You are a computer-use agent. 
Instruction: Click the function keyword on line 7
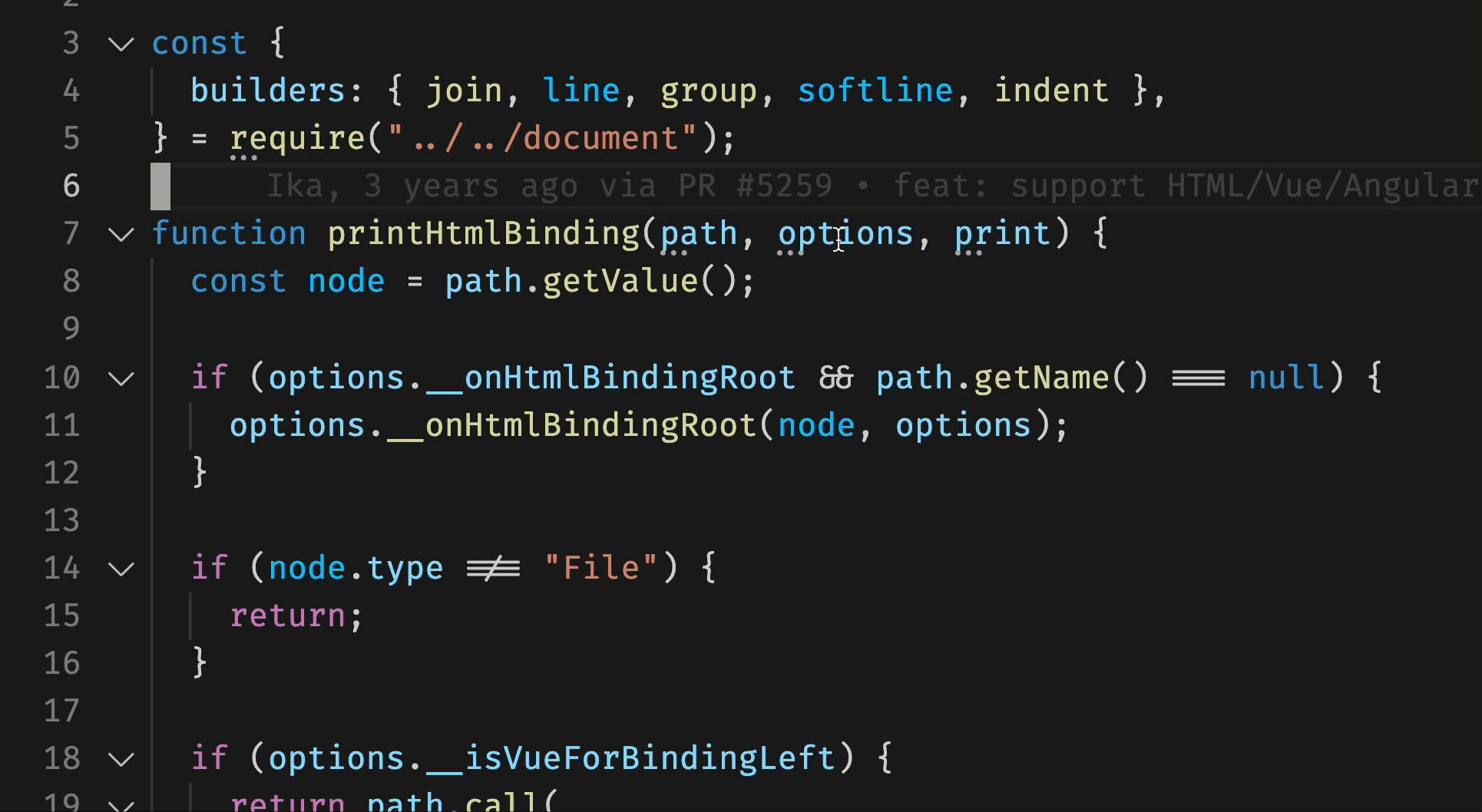(229, 233)
